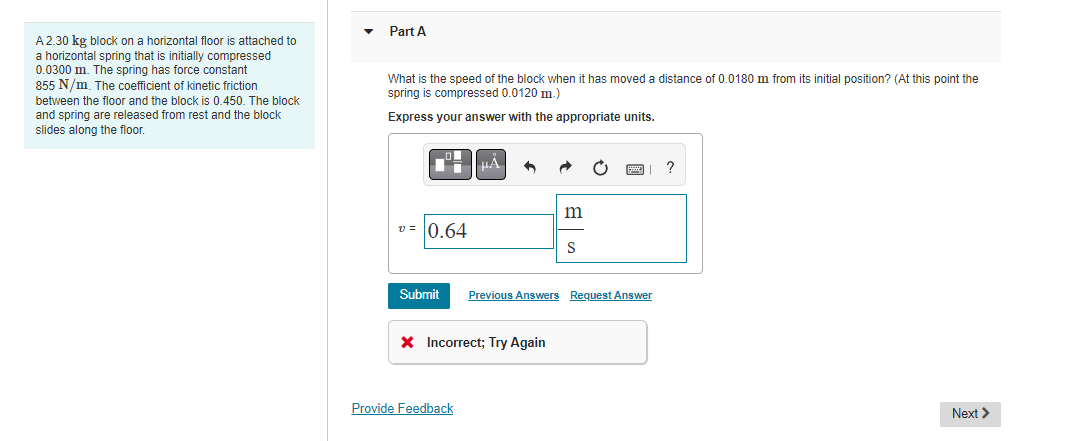
Task: Reset the answer box
Action: 600,167
